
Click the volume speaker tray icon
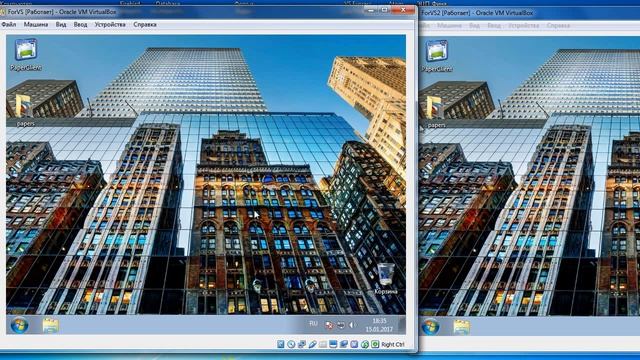[x=352, y=325]
